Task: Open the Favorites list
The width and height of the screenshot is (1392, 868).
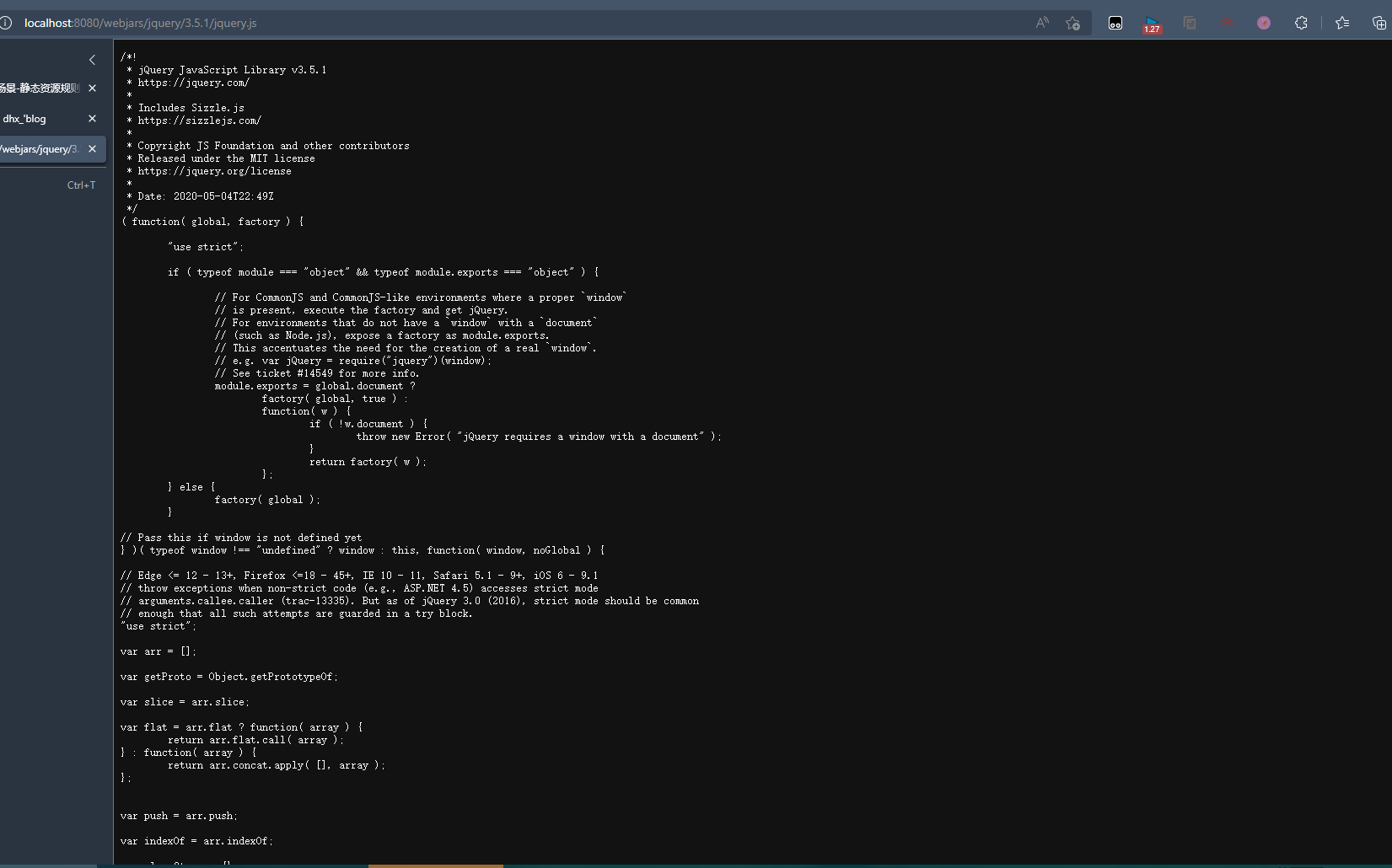Action: tap(1342, 23)
